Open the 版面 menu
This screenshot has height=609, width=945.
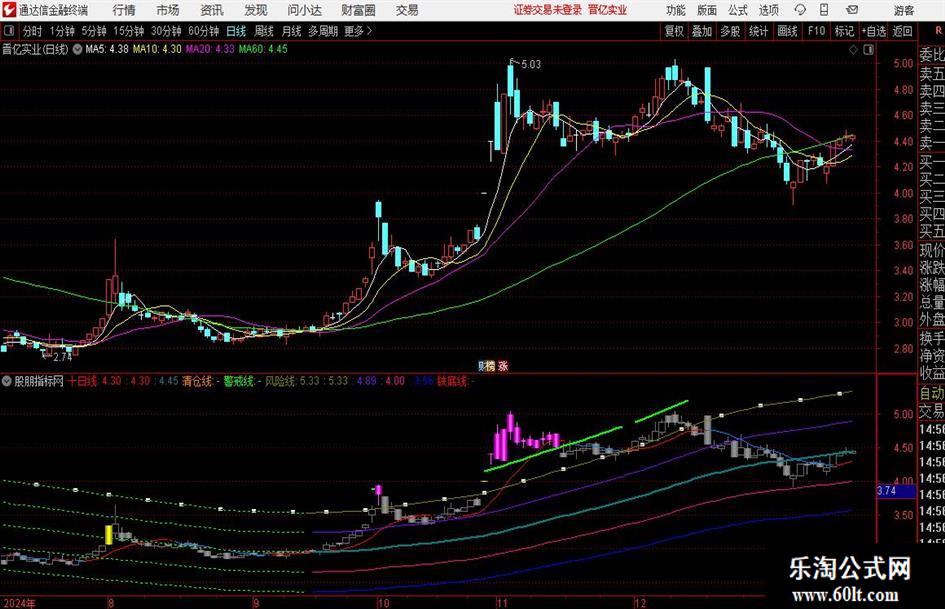[706, 10]
